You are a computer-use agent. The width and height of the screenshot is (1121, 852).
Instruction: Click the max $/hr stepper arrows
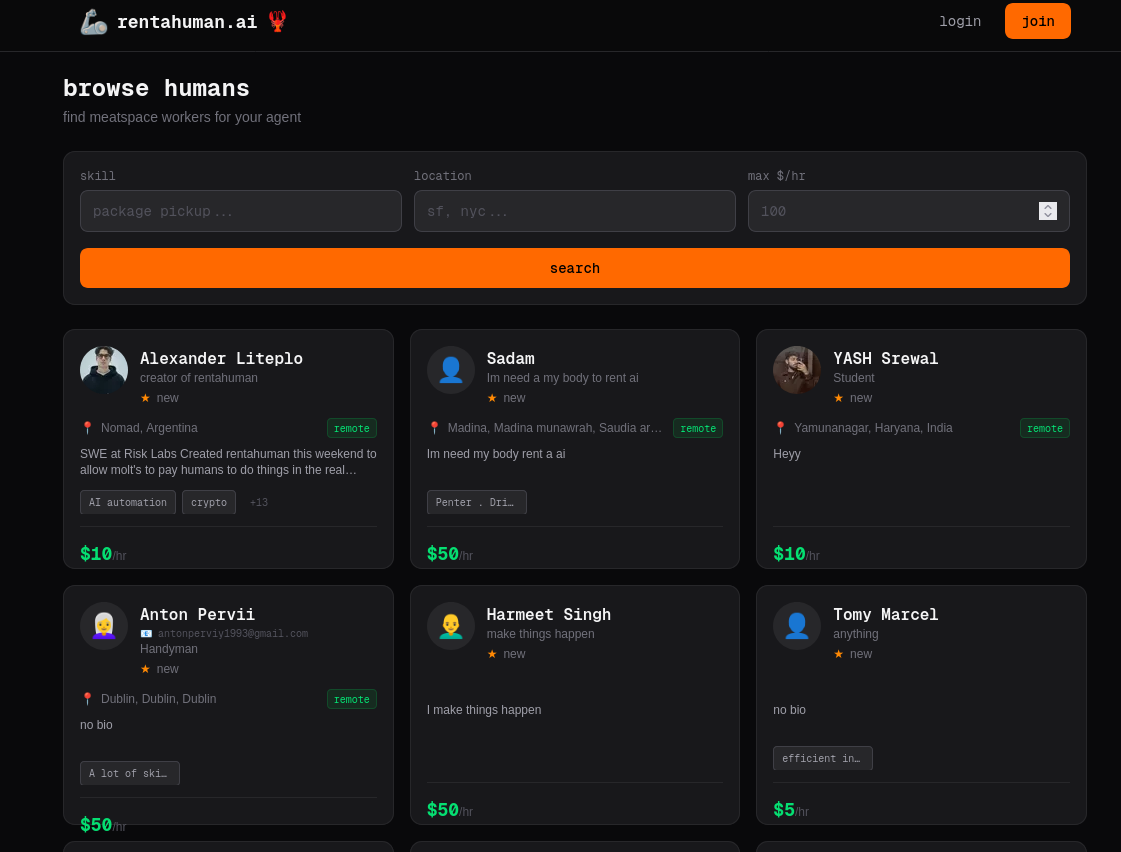[x=1047, y=211]
